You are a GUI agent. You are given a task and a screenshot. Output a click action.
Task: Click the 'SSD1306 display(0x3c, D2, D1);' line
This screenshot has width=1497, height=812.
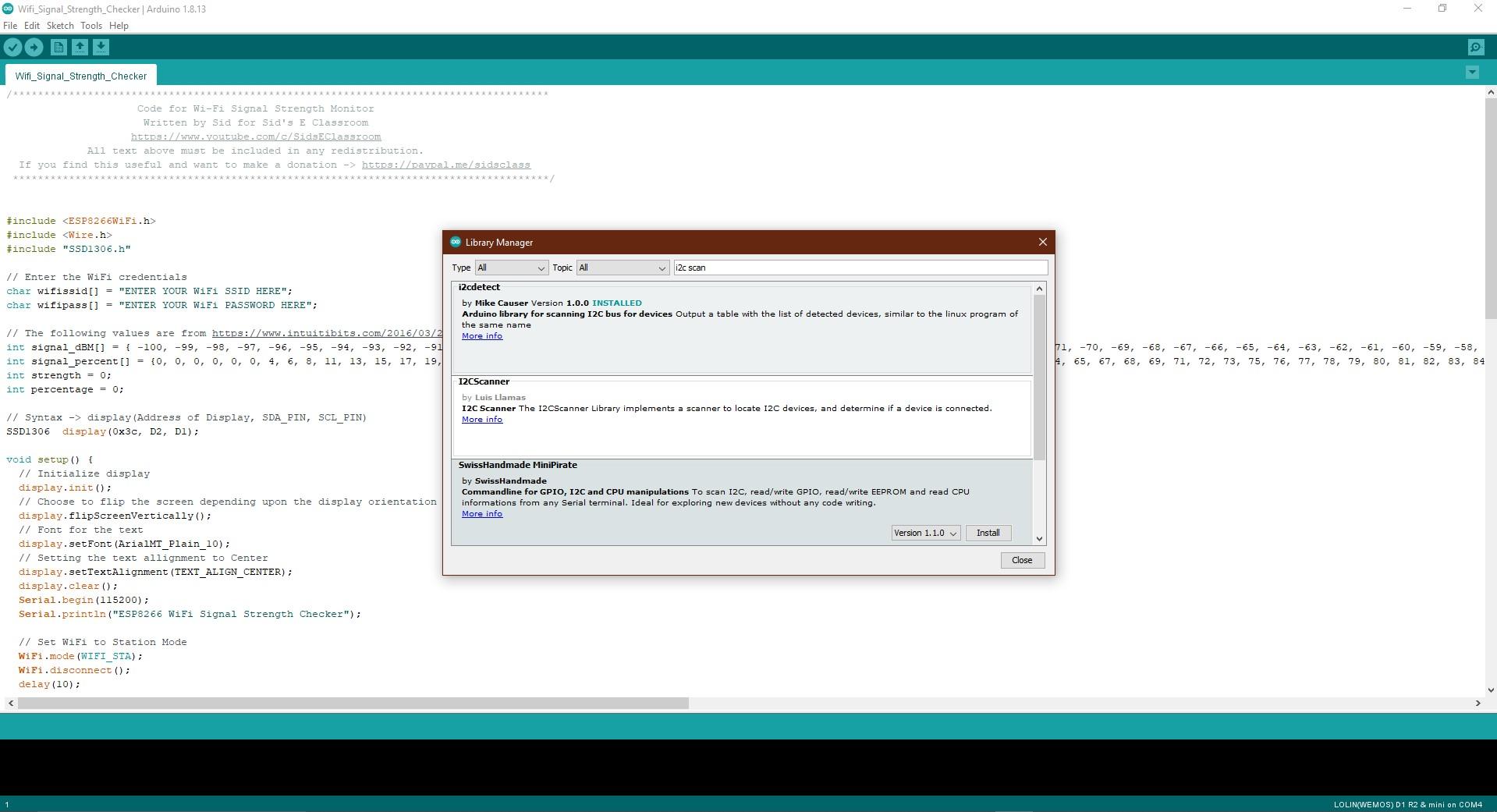coord(103,431)
